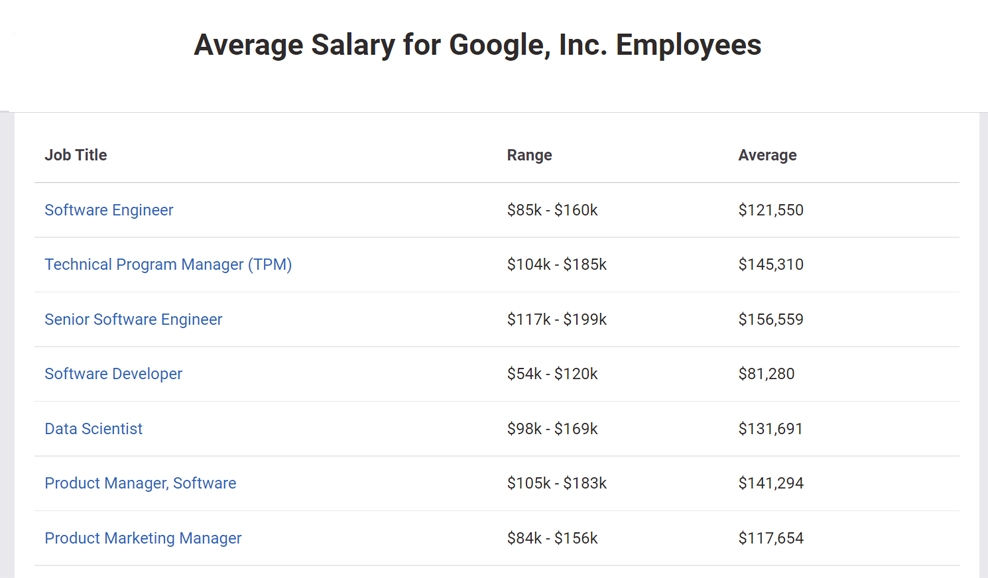Select the $117k - $199k range cell
The image size is (988, 578).
554,319
